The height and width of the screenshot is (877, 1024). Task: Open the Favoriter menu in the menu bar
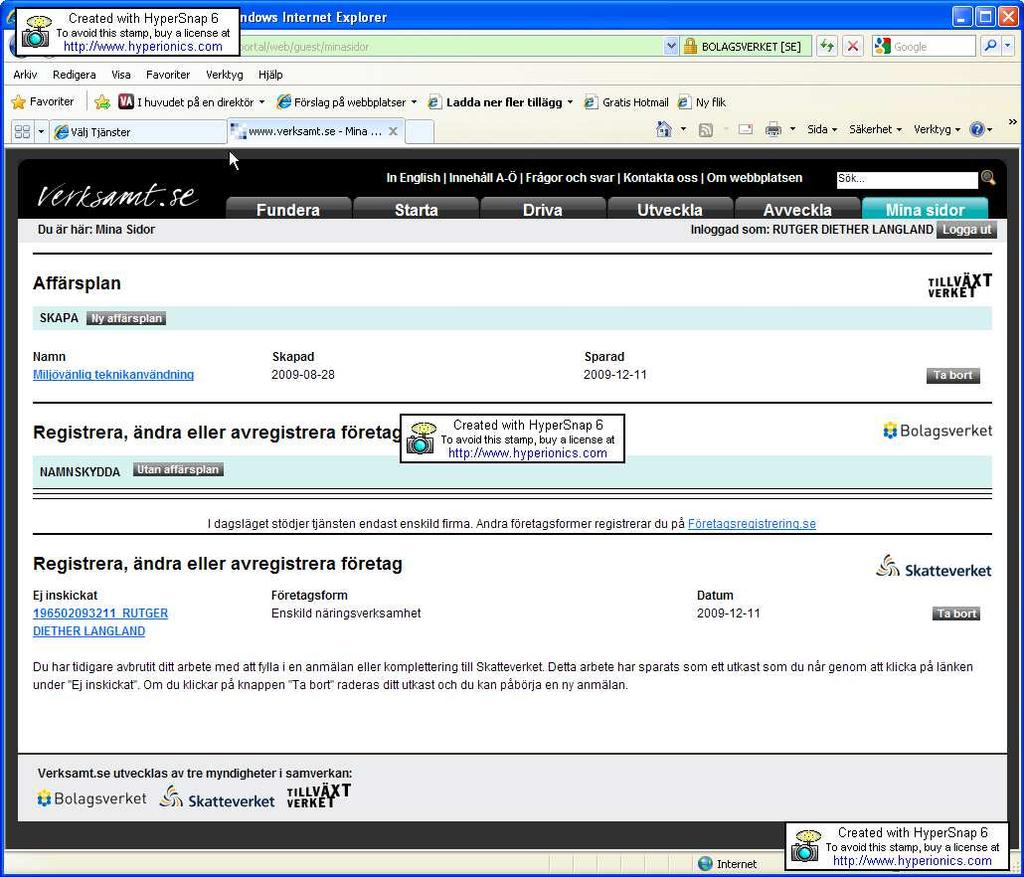coord(168,74)
